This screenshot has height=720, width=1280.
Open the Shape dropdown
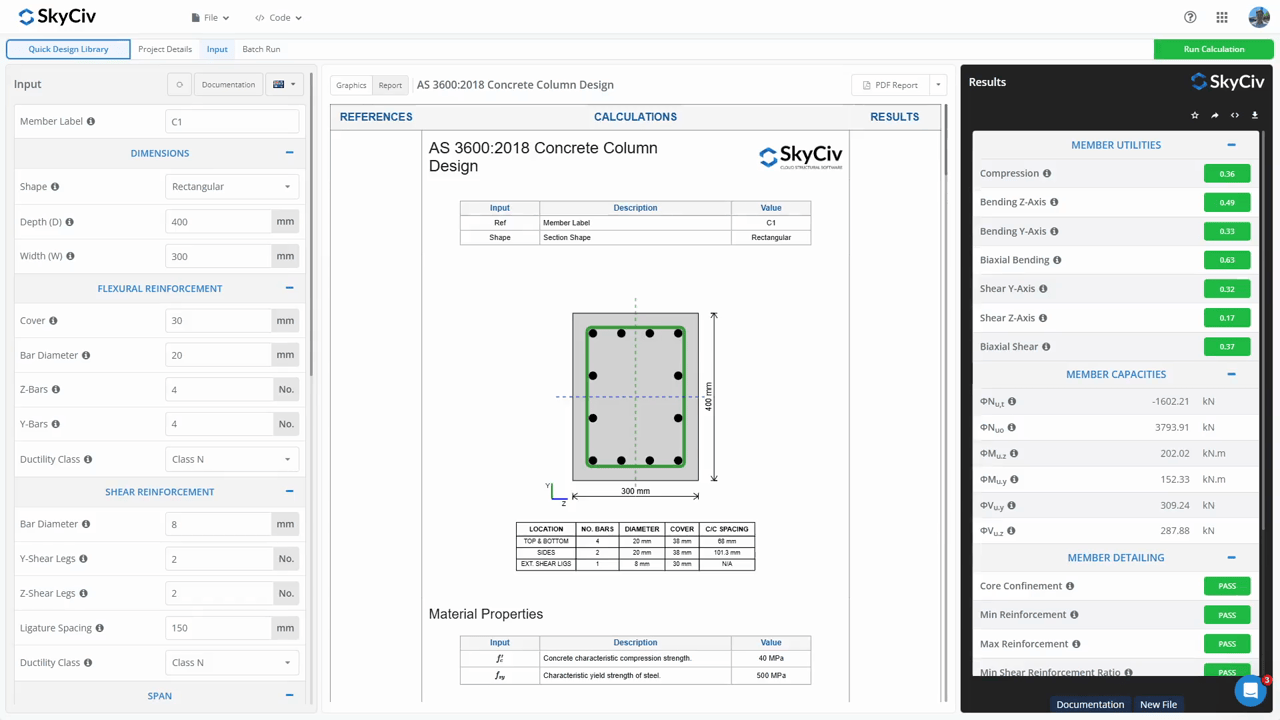[x=232, y=187]
